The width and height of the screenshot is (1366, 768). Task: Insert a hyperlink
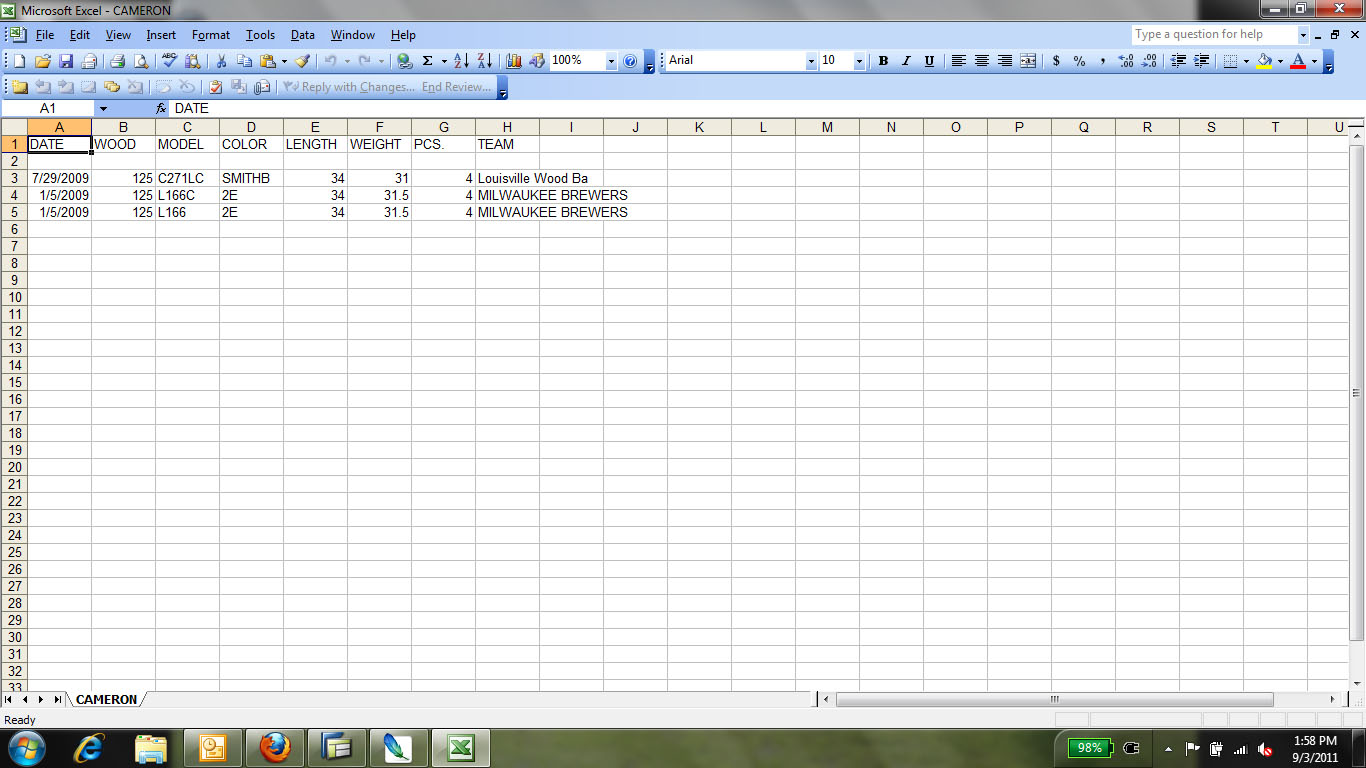pyautogui.click(x=404, y=61)
